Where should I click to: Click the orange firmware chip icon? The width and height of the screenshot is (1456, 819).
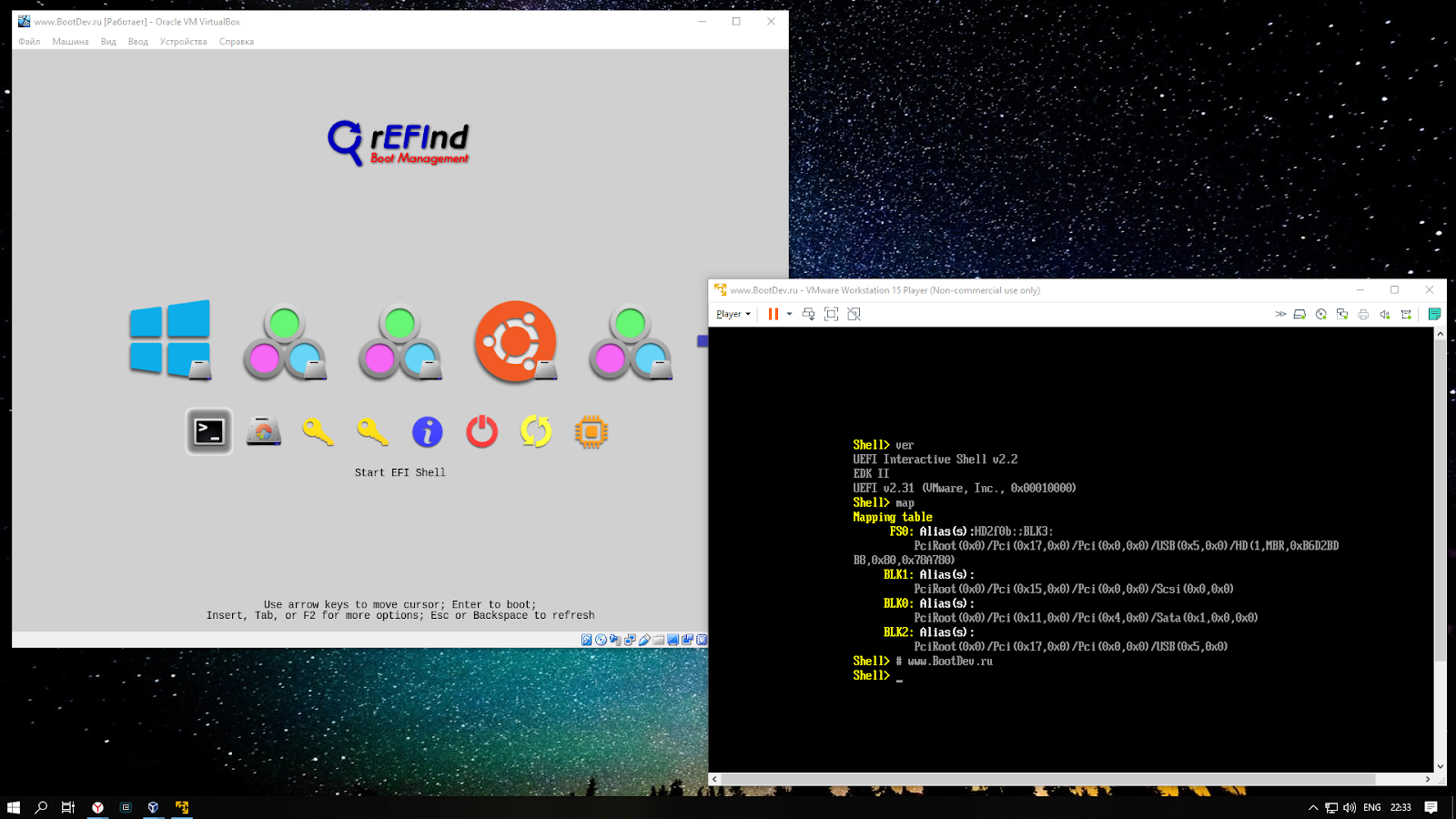591,431
